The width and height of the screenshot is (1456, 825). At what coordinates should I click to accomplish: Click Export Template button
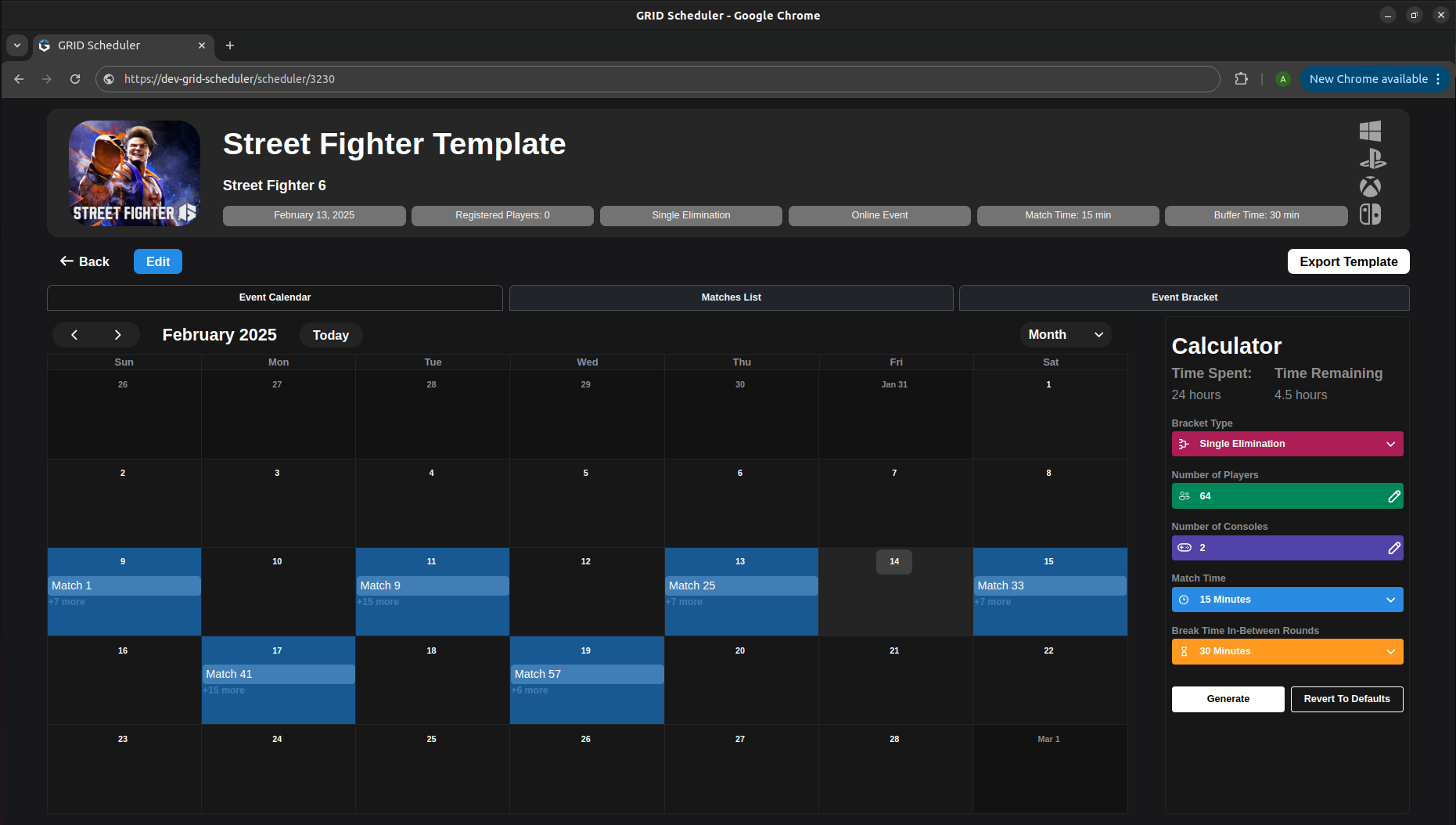point(1347,261)
